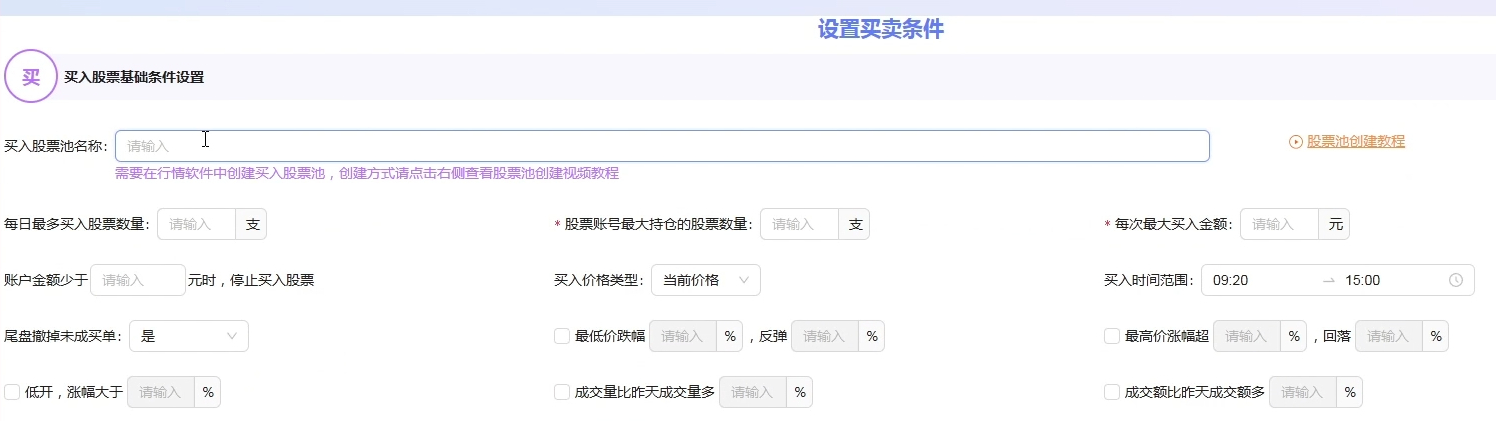Click the 成交量比昨天成交量多 percentage input
1496x421 pixels.
tap(753, 392)
